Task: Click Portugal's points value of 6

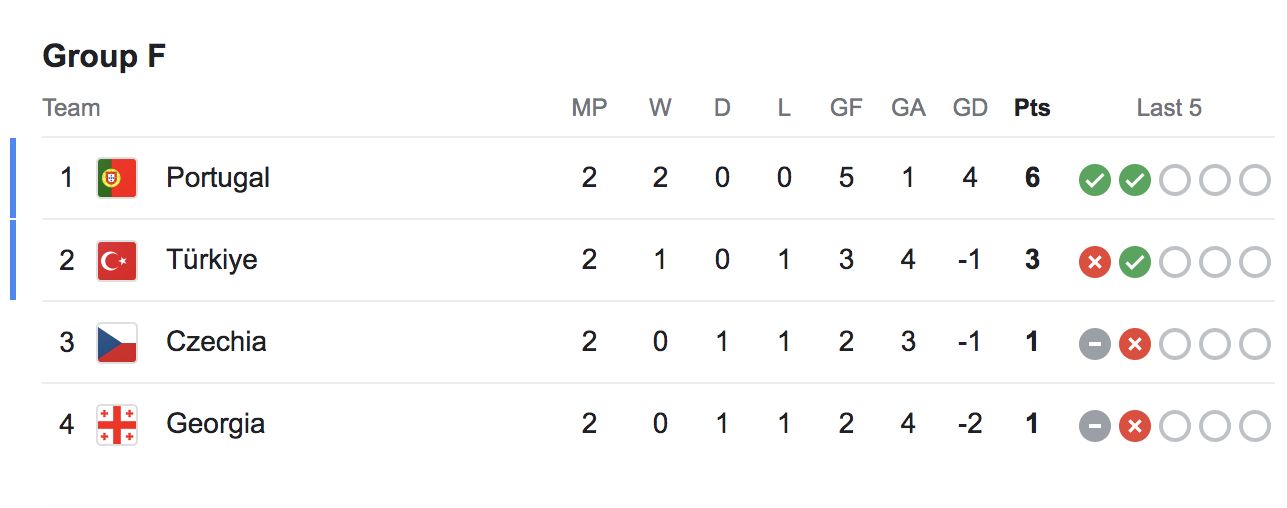Action: (x=1032, y=178)
